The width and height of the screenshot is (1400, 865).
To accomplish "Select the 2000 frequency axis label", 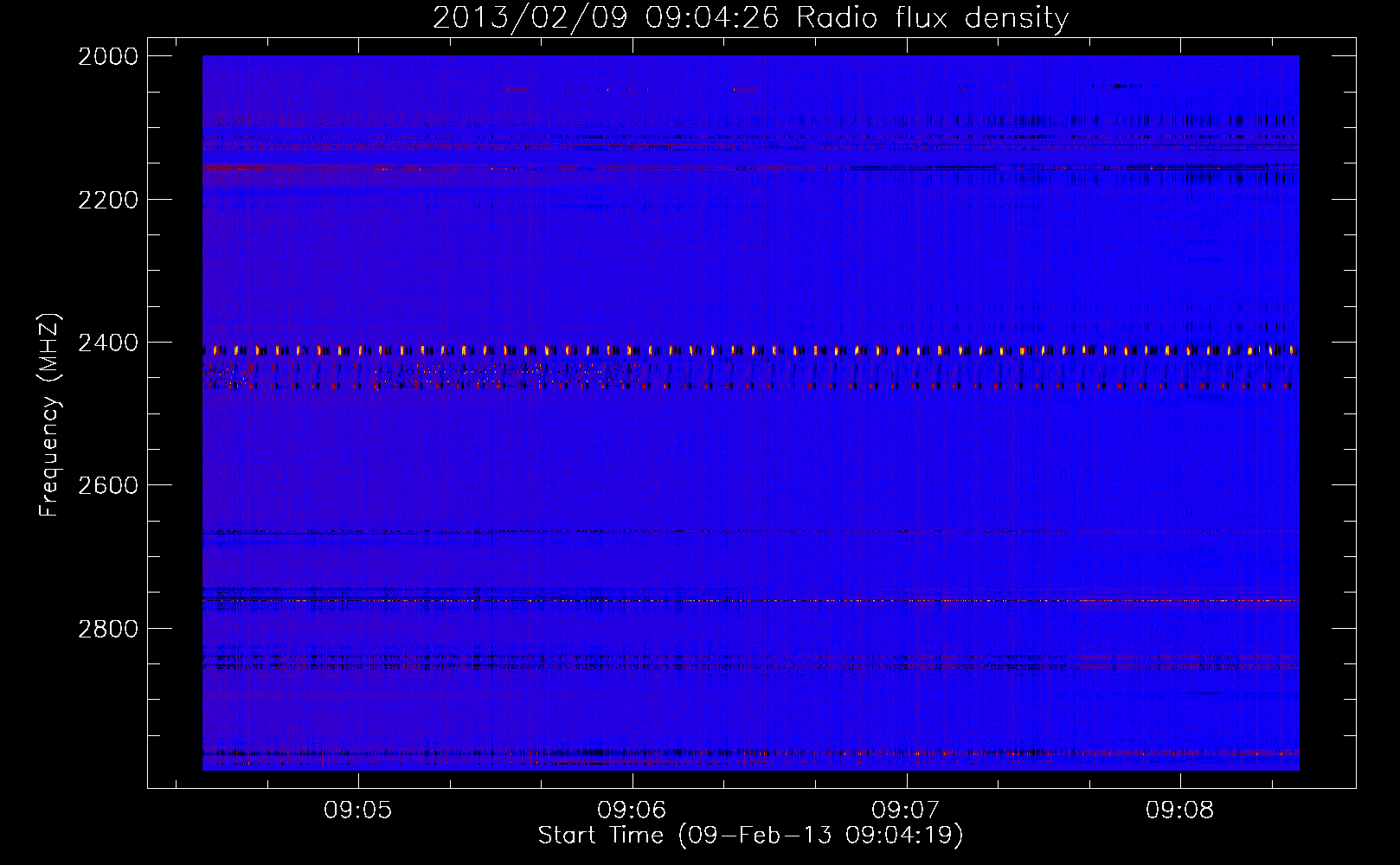I will click(108, 56).
